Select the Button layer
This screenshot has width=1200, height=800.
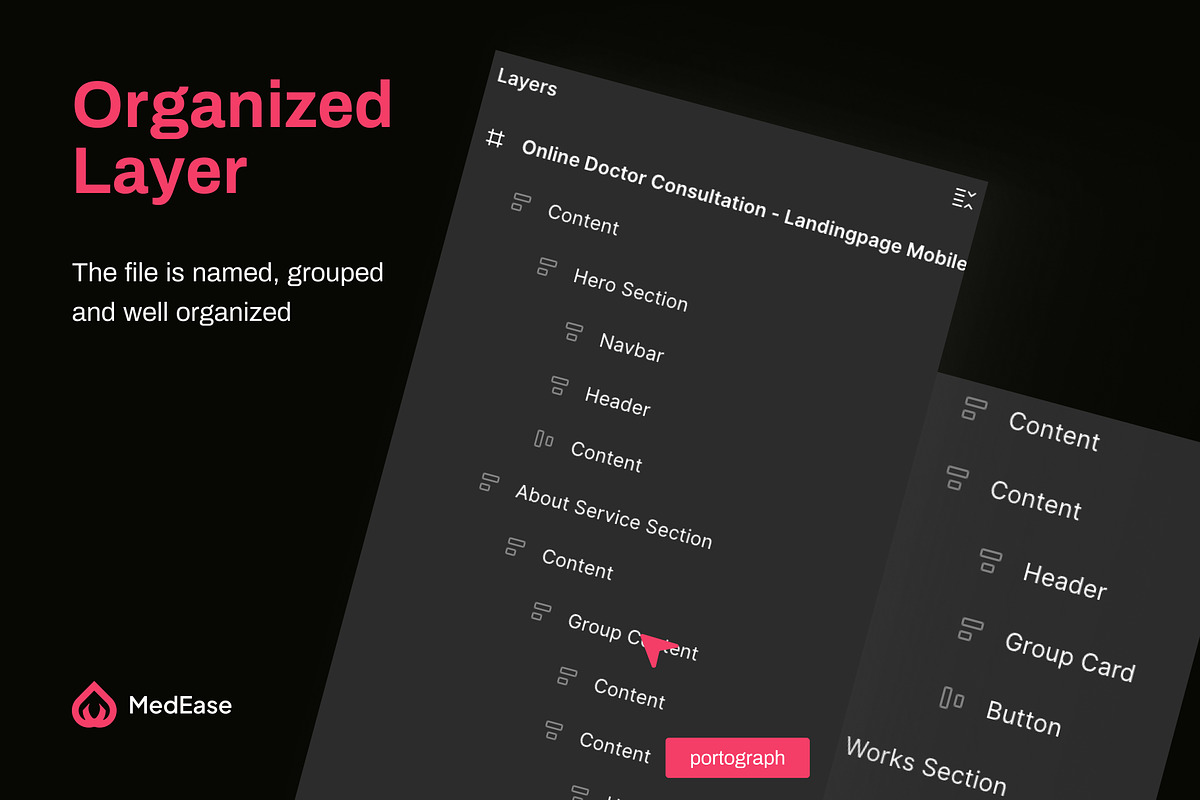pyautogui.click(x=1023, y=718)
